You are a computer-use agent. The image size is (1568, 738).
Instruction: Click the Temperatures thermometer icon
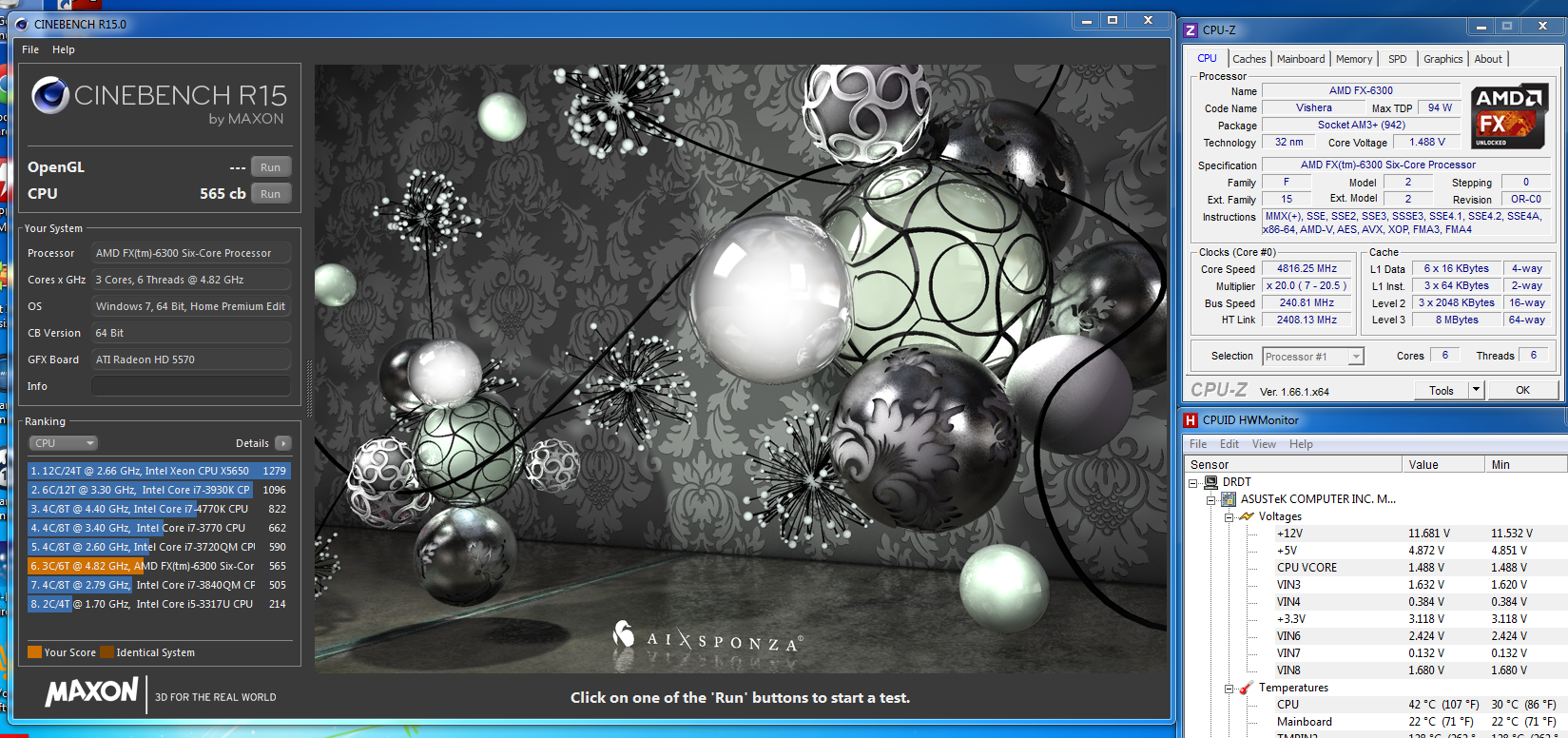pyautogui.click(x=1246, y=688)
